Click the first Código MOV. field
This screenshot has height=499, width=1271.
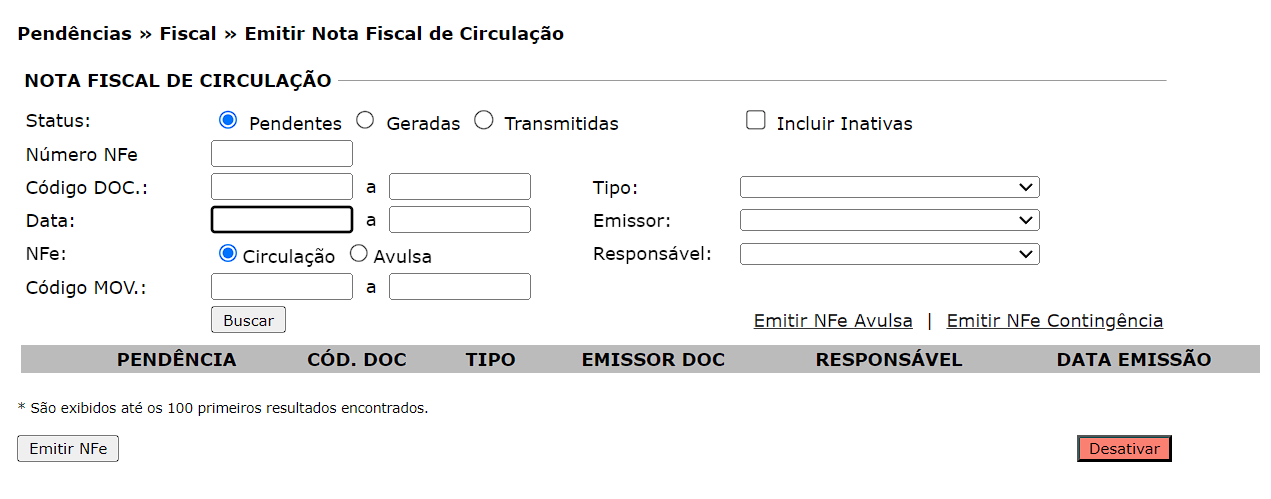[282, 287]
